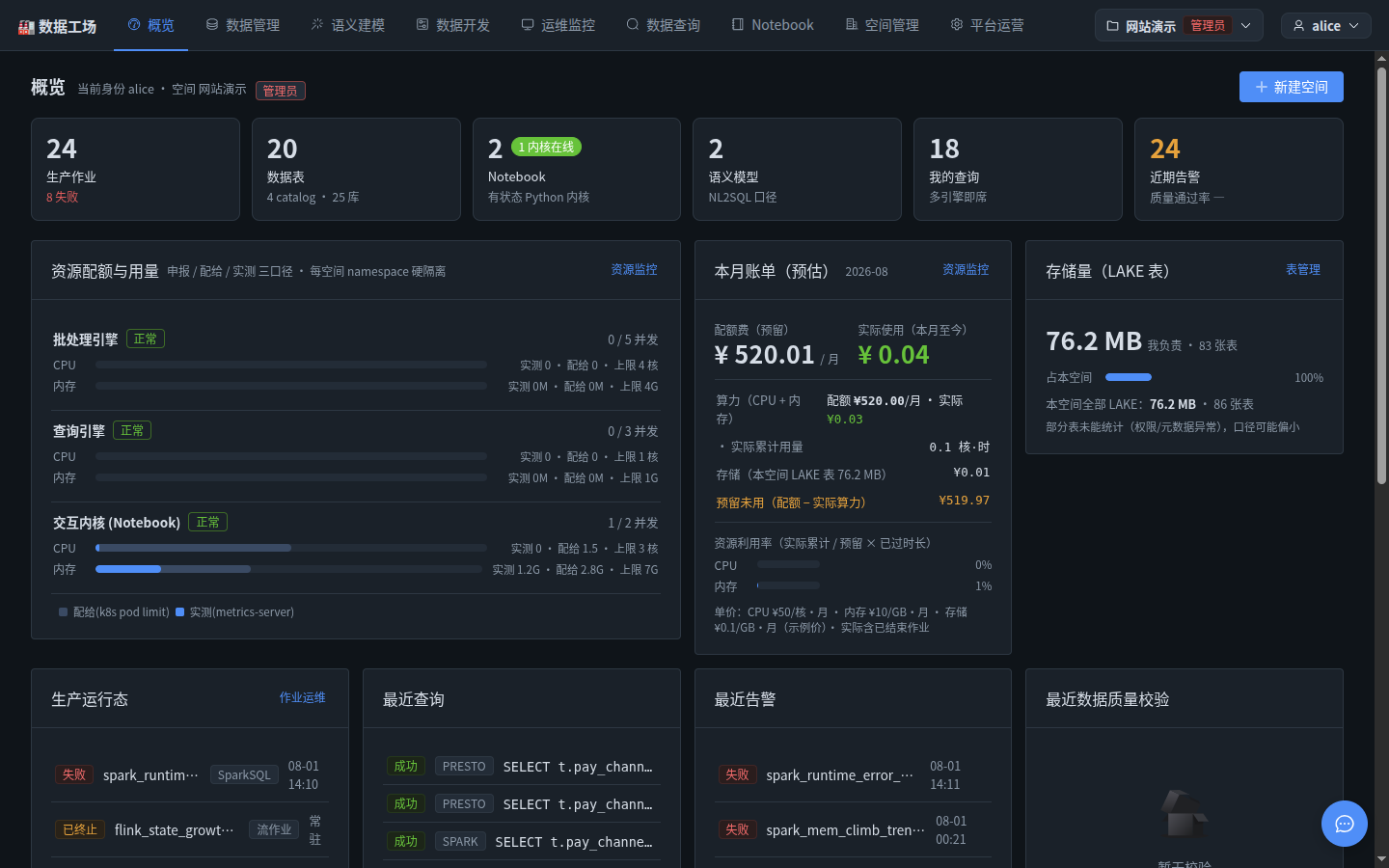Image resolution: width=1389 pixels, height=868 pixels.
Task: Click the gauge icon beside 概览
Action: click(134, 25)
